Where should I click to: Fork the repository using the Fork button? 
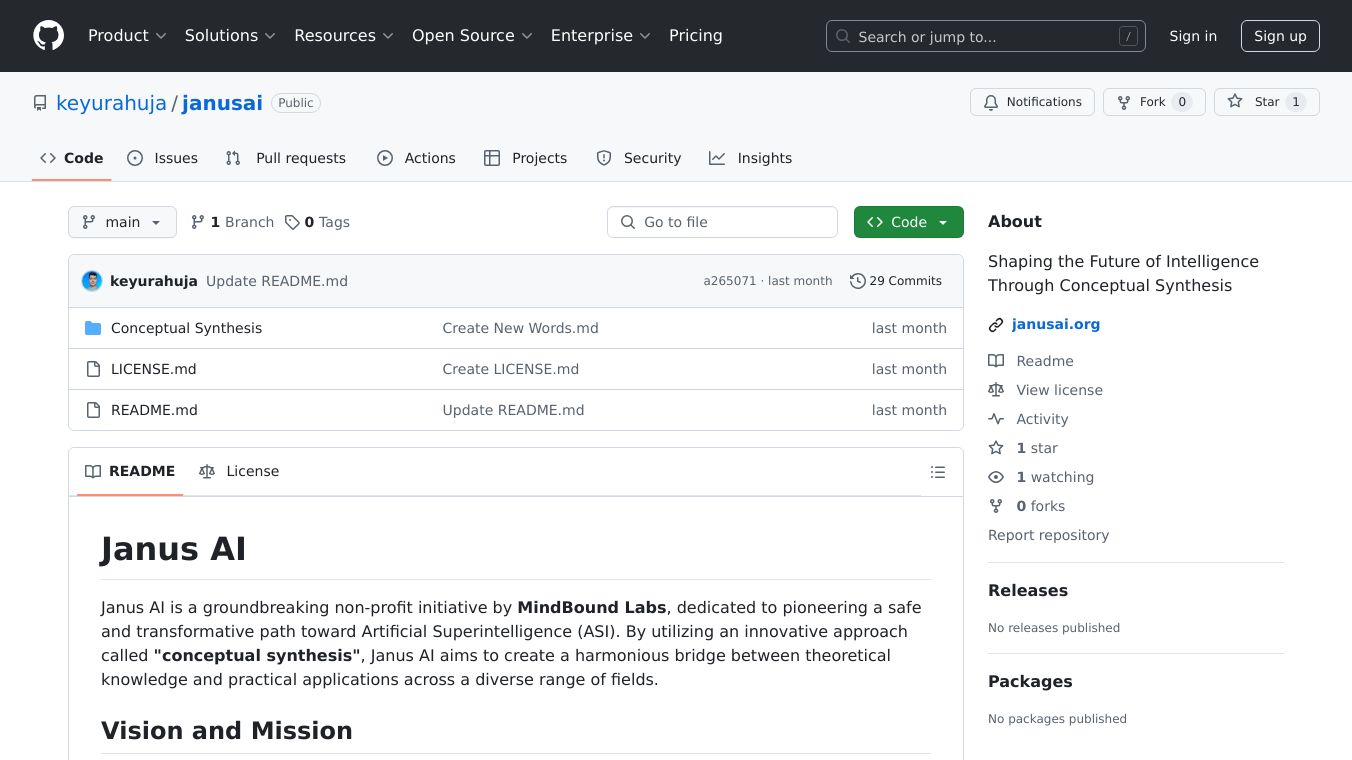click(x=1153, y=102)
